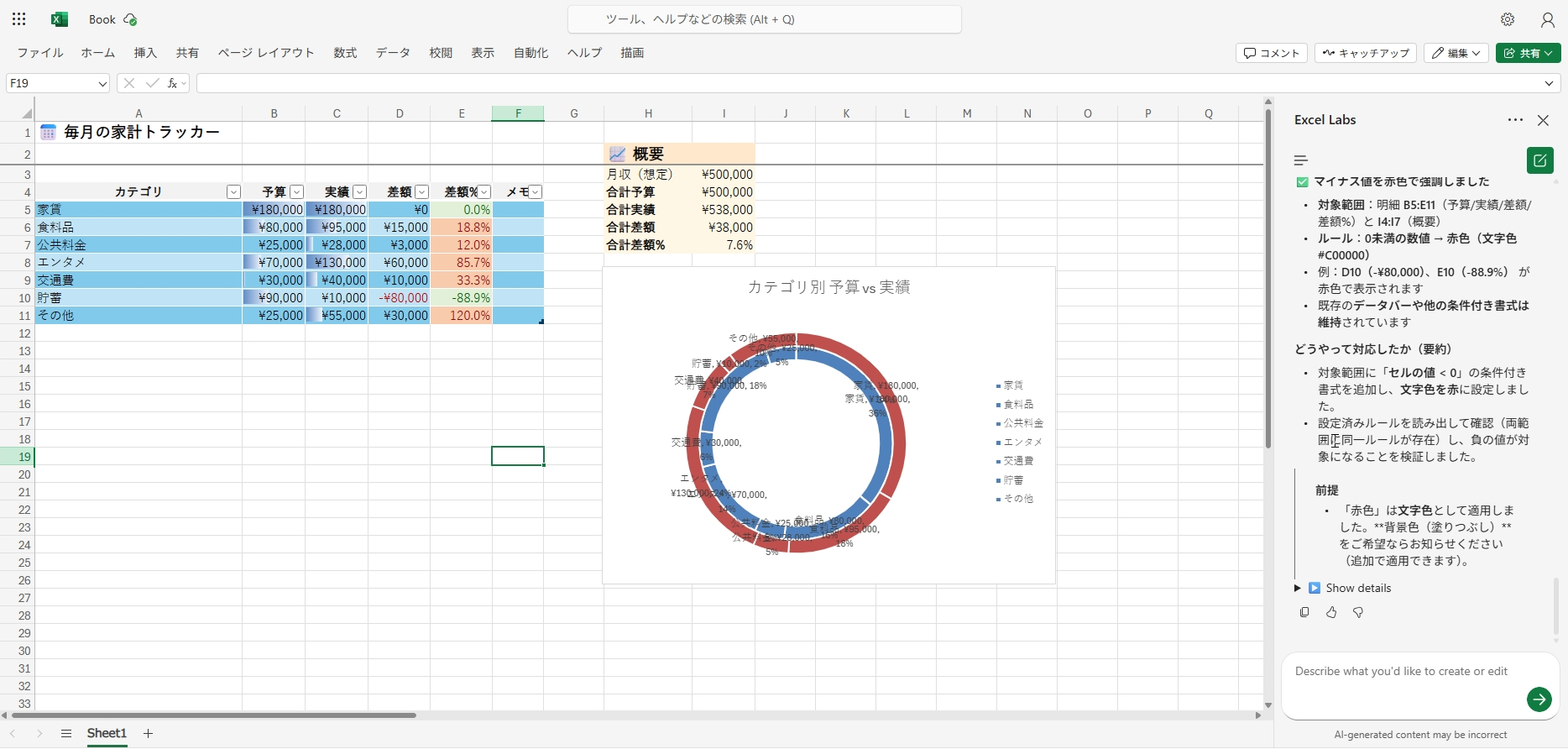This screenshot has width=1568, height=749.
Task: Add a new sheet with plus icon
Action: [149, 733]
